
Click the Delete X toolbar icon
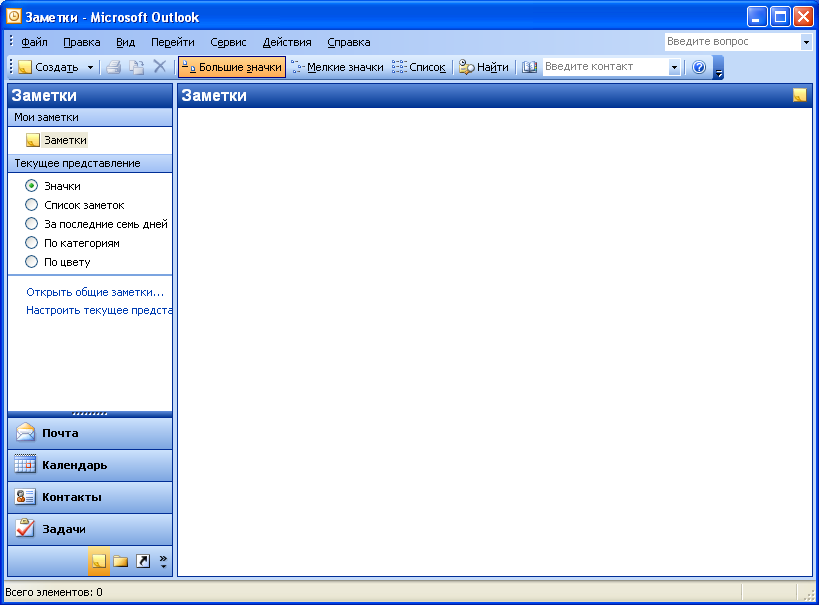tap(160, 66)
